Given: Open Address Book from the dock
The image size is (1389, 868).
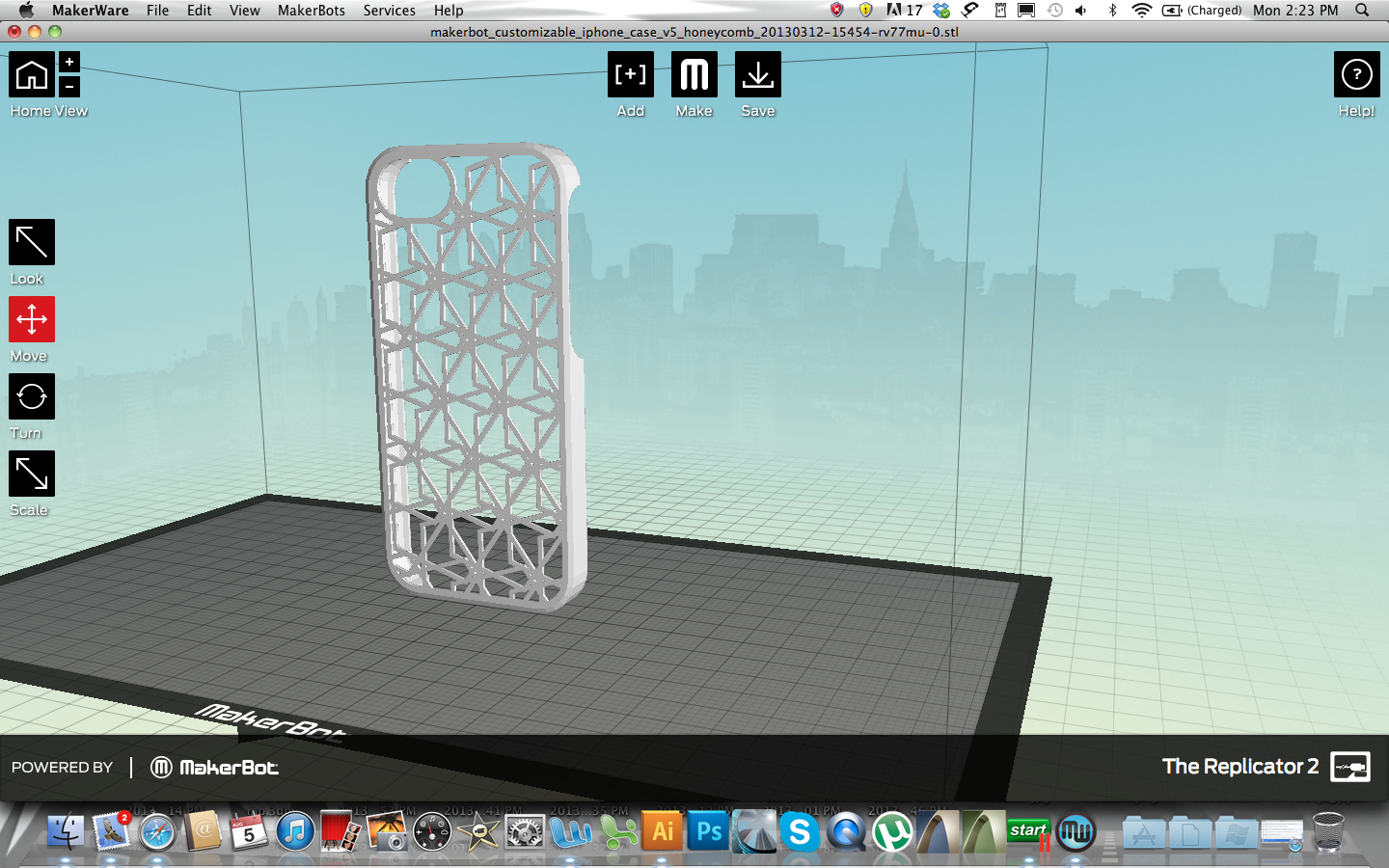Looking at the screenshot, I should [x=203, y=831].
